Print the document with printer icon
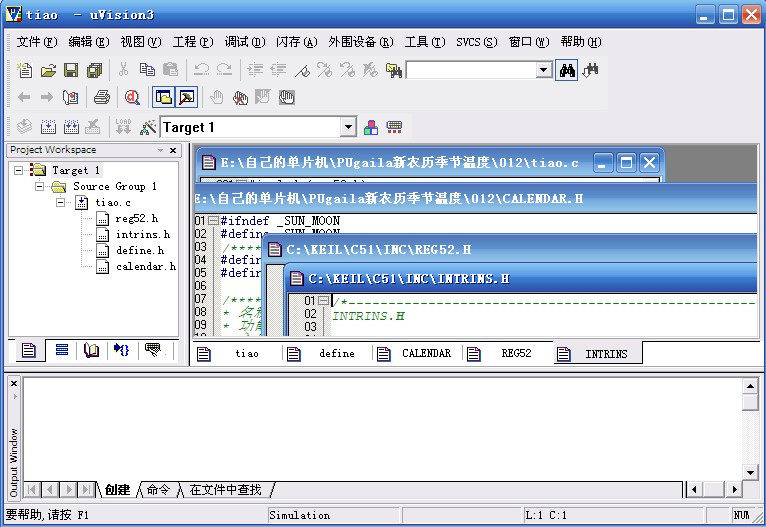The width and height of the screenshot is (766, 527). tap(102, 97)
